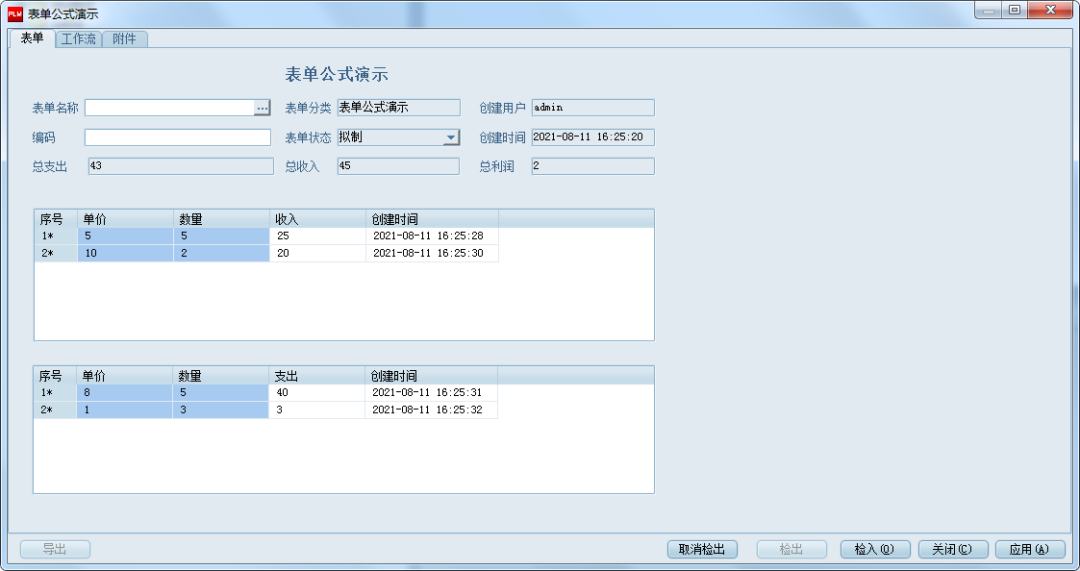This screenshot has width=1080, height=571.
Task: Click the 收入 column header in the upper table
Action: 317,218
